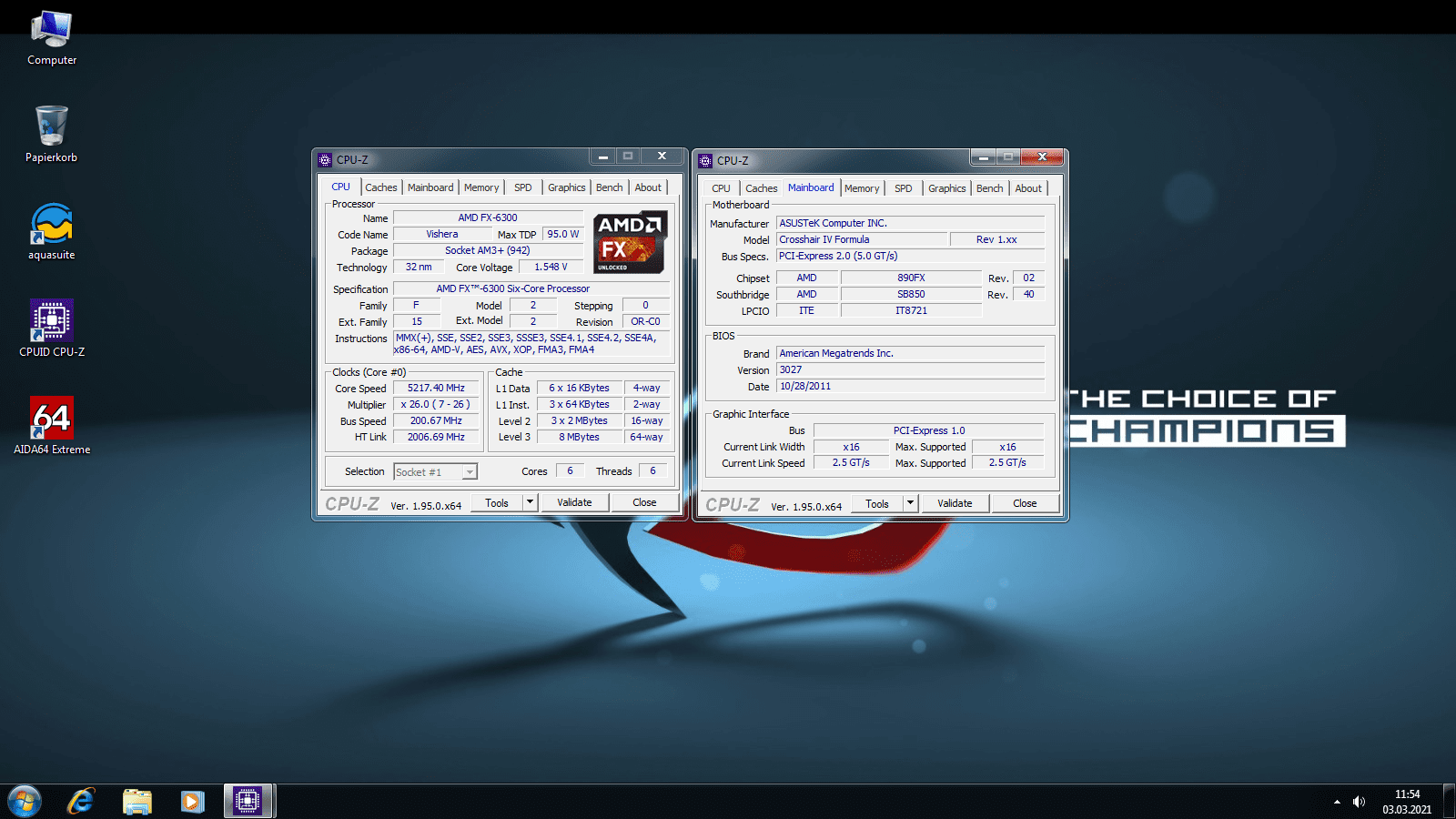
Task: Open Graphics tab in right CPU-Z window
Action: pyautogui.click(x=947, y=188)
